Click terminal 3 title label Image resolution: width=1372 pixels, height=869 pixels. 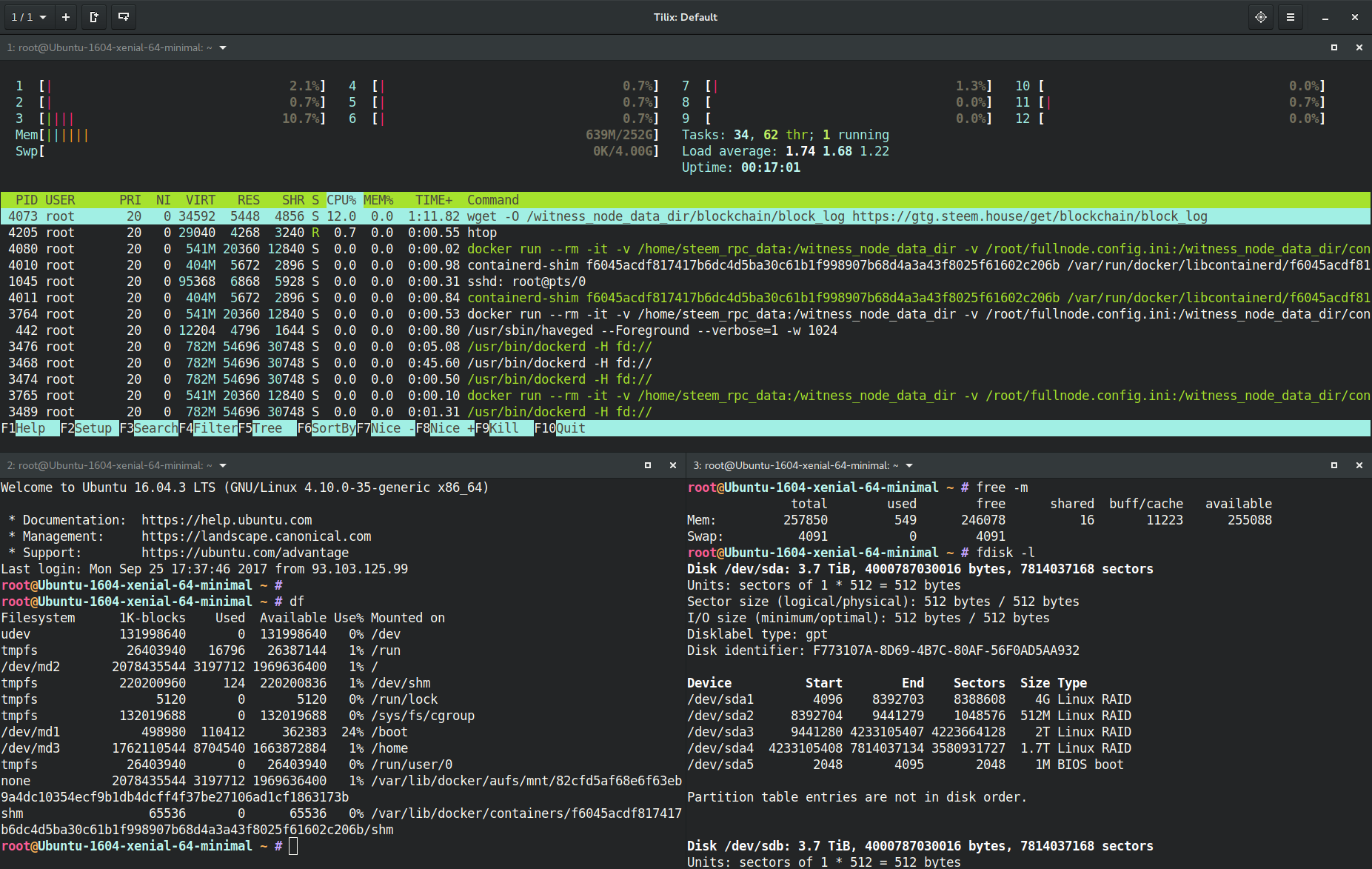796,465
